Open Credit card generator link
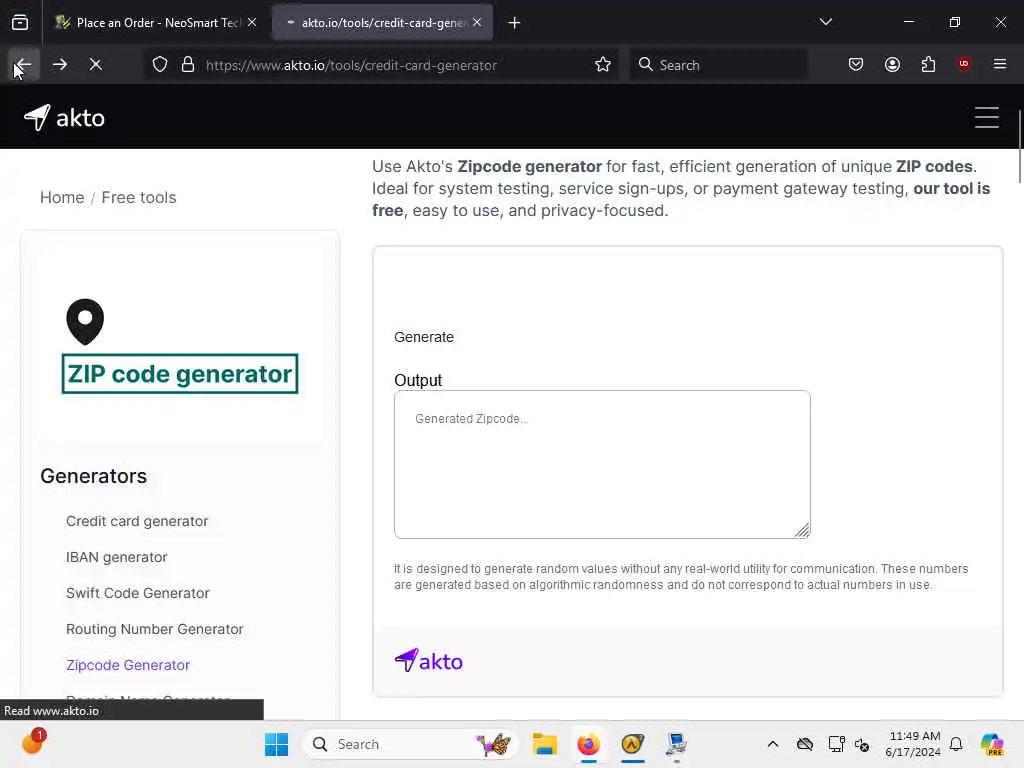1024x768 pixels. 137,521
